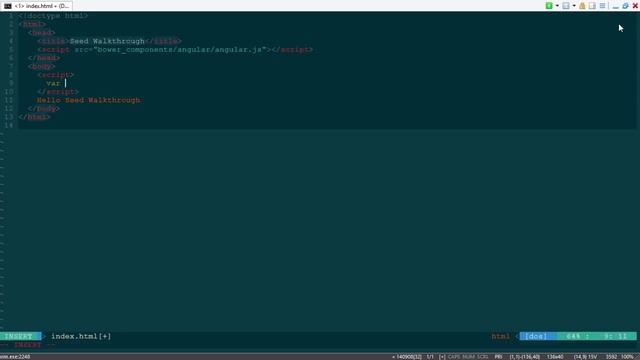The height and width of the screenshot is (360, 640).
Task: Click the active consoles list icon
Action: point(566,6)
